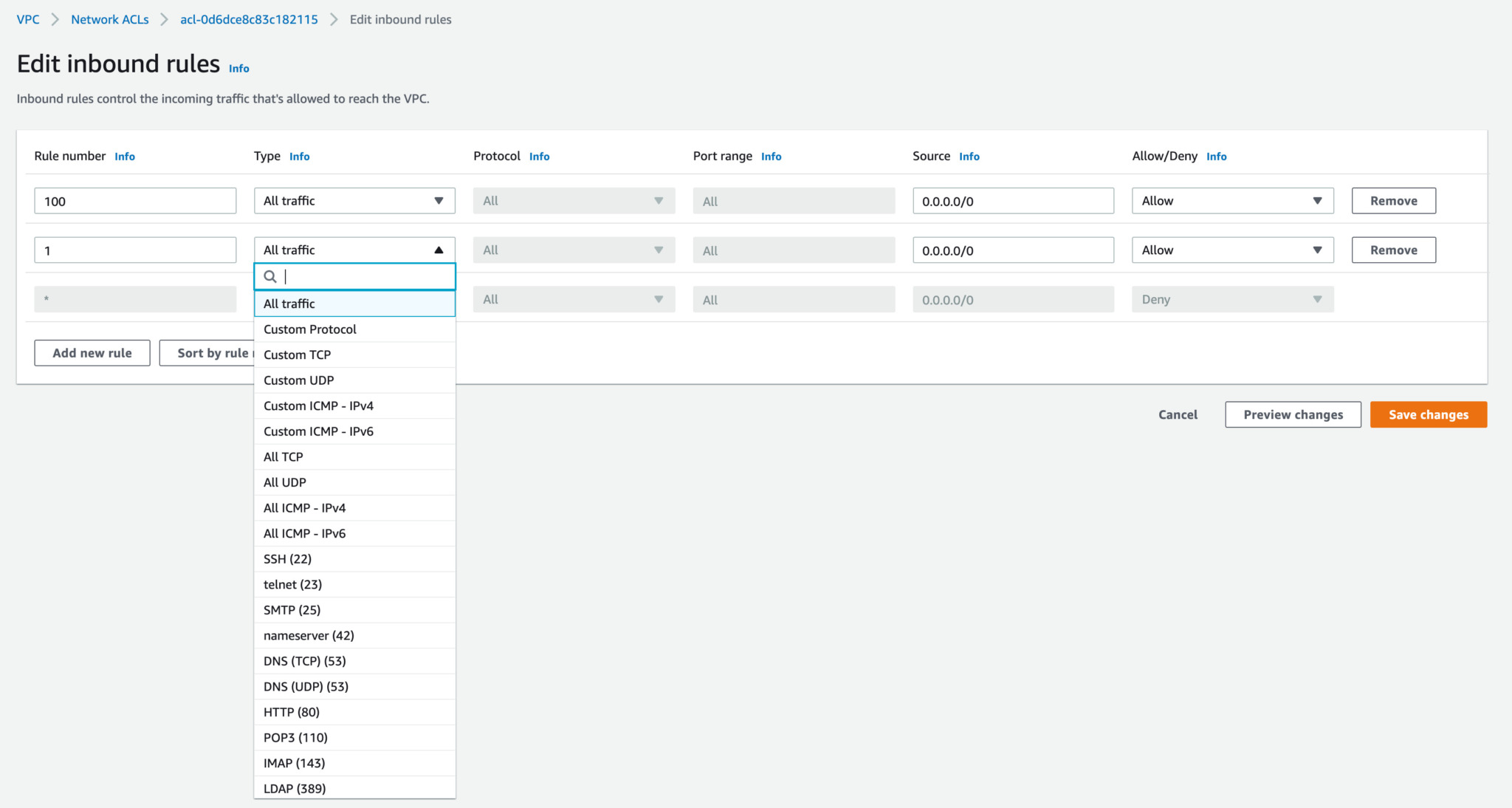1512x808 pixels.
Task: Collapse the open Type dropdown for rule 1
Action: pos(437,250)
